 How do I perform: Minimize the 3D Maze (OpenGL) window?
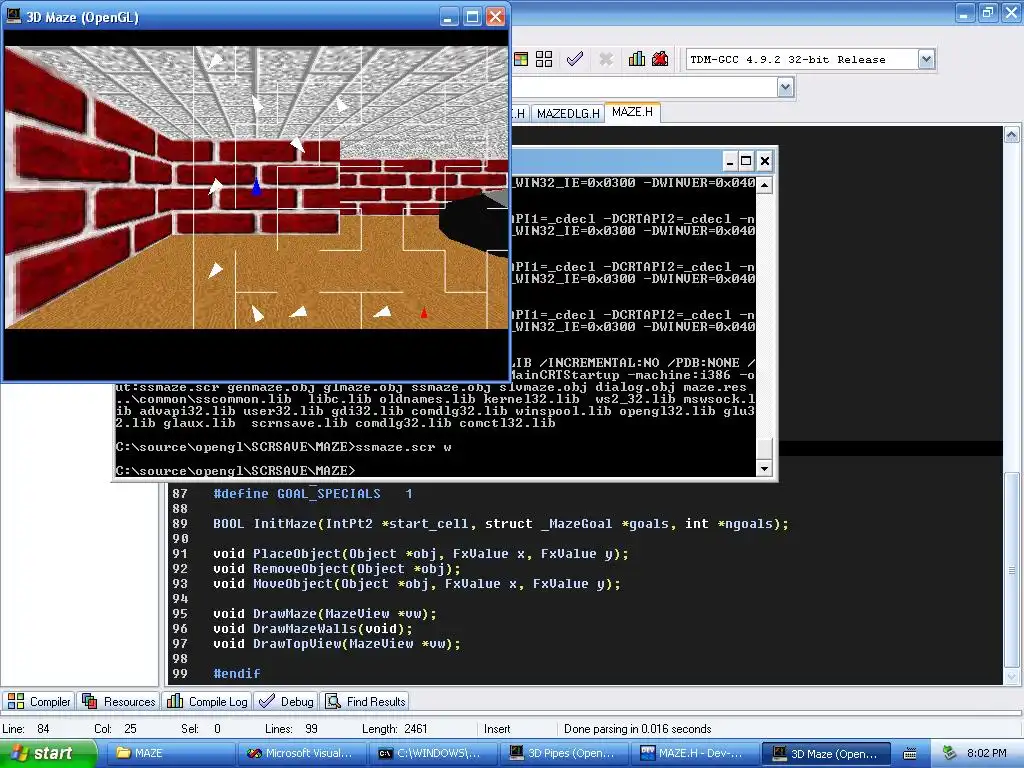click(x=448, y=17)
